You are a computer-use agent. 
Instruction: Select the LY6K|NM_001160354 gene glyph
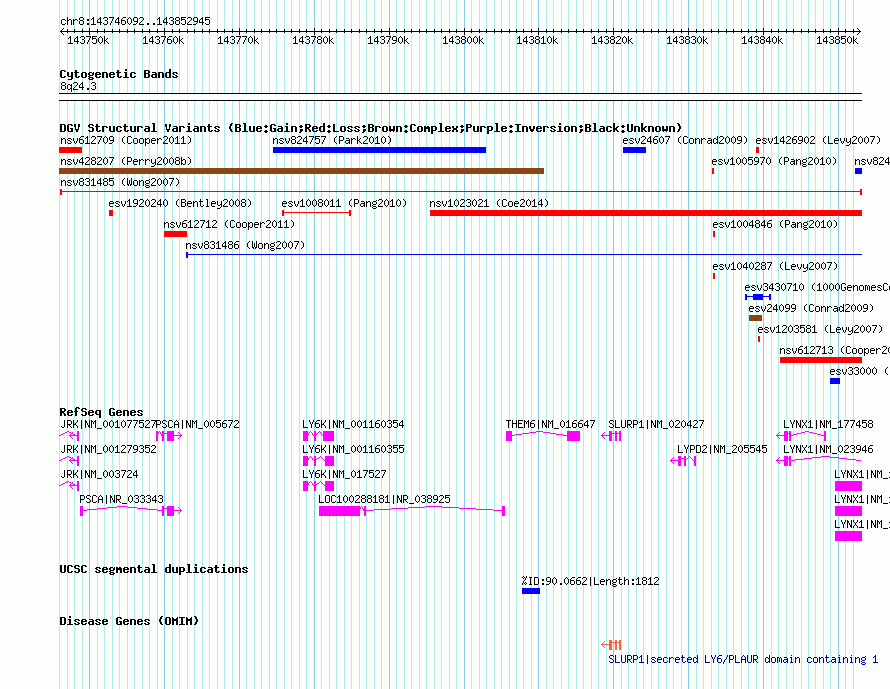tap(318, 436)
